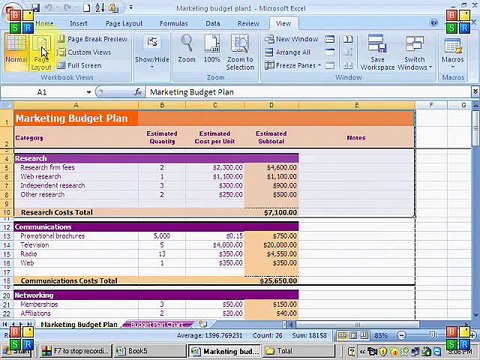
Task: Click Insert Worksheet tab icon
Action: [203, 324]
